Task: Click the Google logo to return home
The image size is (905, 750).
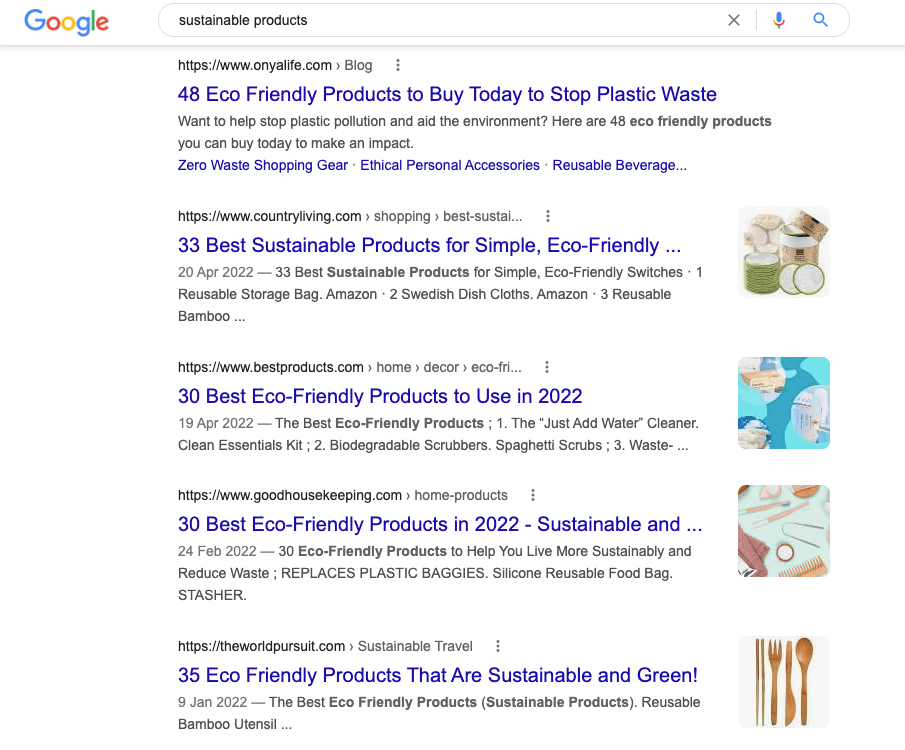Action: [x=66, y=22]
